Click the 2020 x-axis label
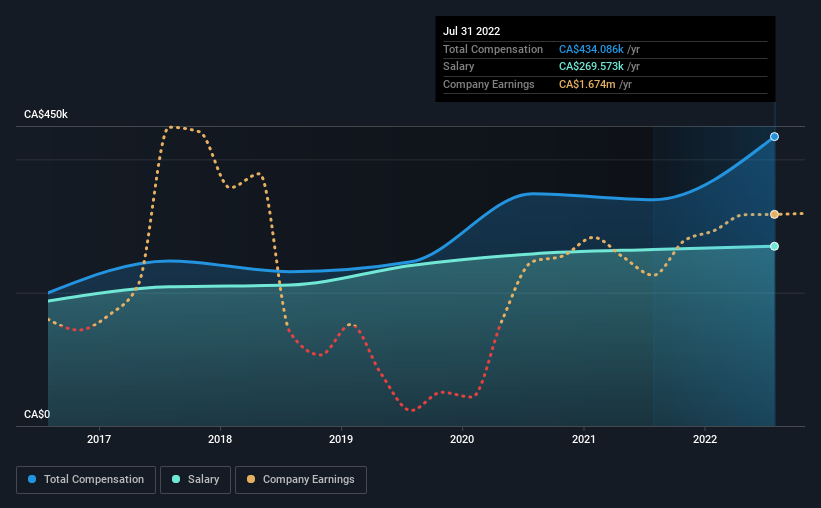 (462, 439)
